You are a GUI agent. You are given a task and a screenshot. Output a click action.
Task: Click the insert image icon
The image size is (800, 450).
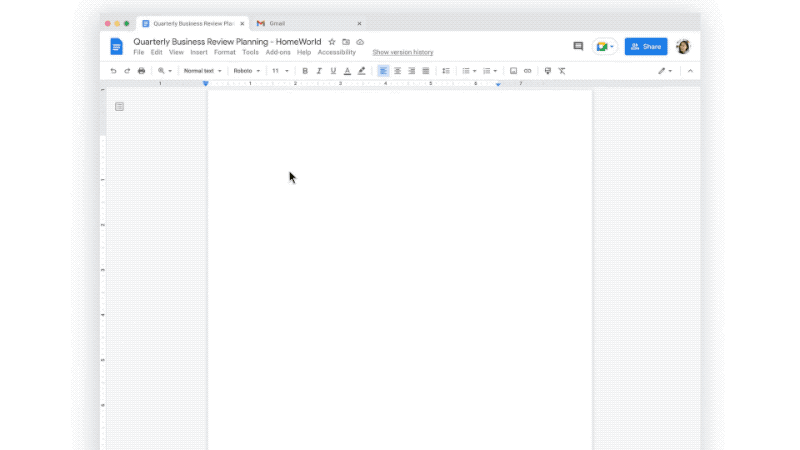(x=513, y=71)
